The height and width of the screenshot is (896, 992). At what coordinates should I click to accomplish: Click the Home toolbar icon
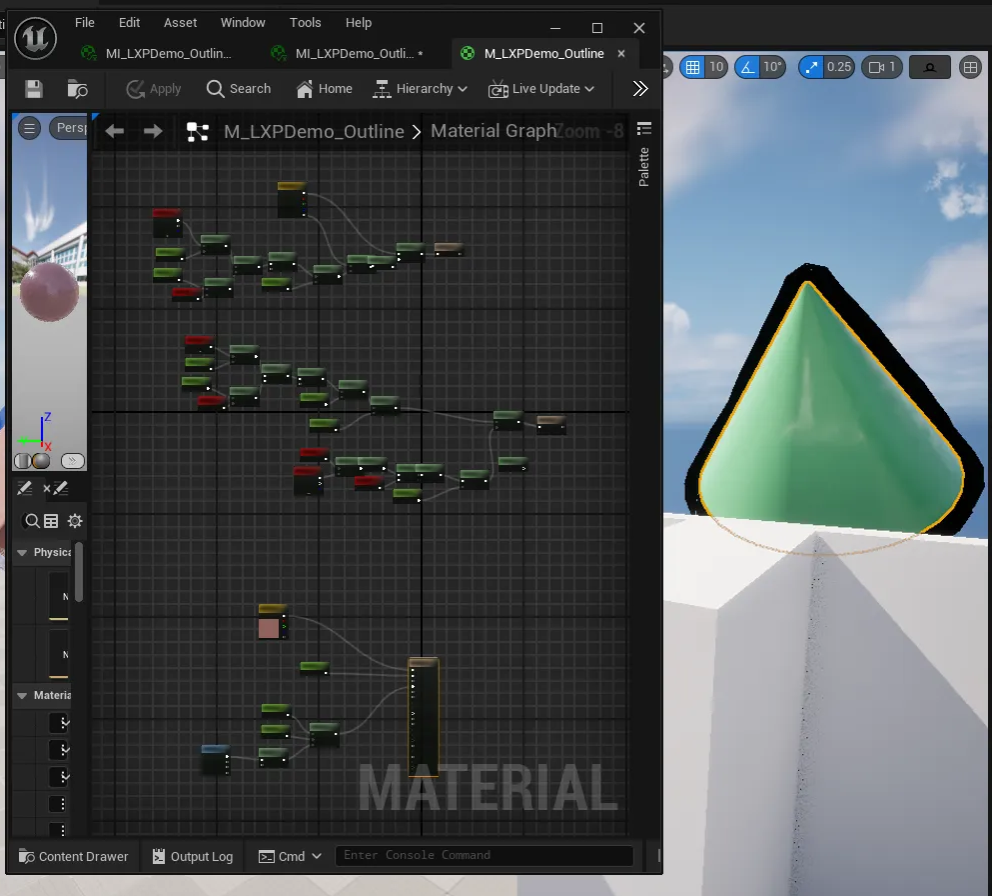324,89
